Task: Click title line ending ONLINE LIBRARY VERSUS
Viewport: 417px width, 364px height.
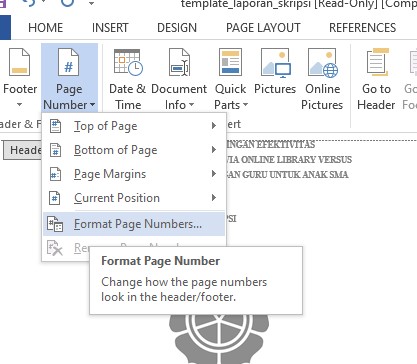Action: click(x=289, y=159)
